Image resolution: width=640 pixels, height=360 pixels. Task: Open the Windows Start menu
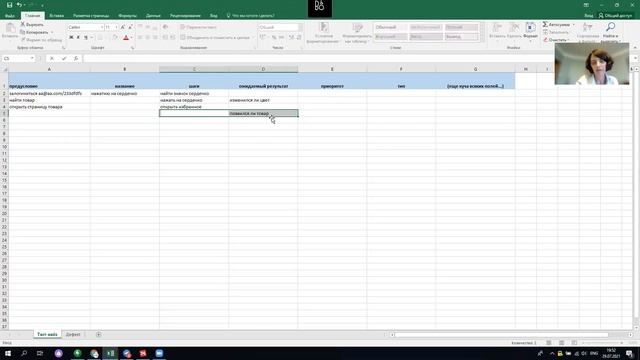(x=8, y=353)
